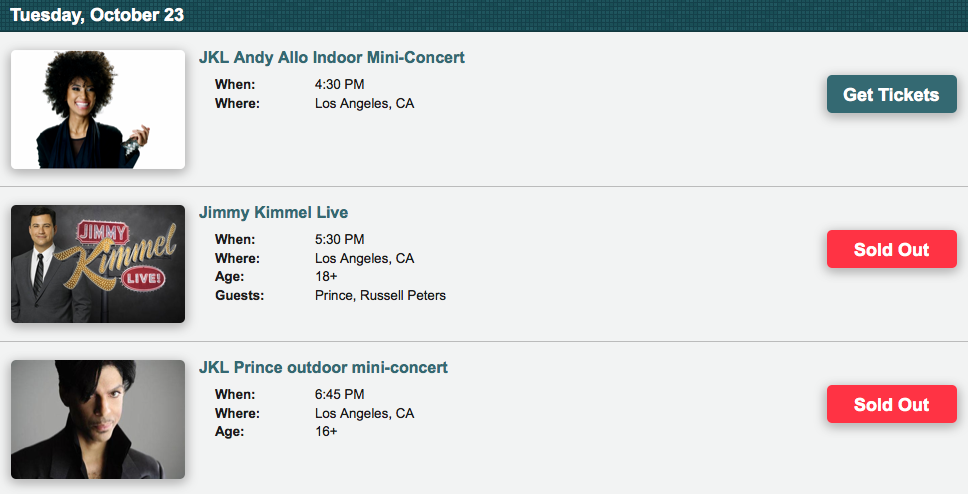
Task: Click the Andy Allo photo thumbnail
Action: coord(98,109)
